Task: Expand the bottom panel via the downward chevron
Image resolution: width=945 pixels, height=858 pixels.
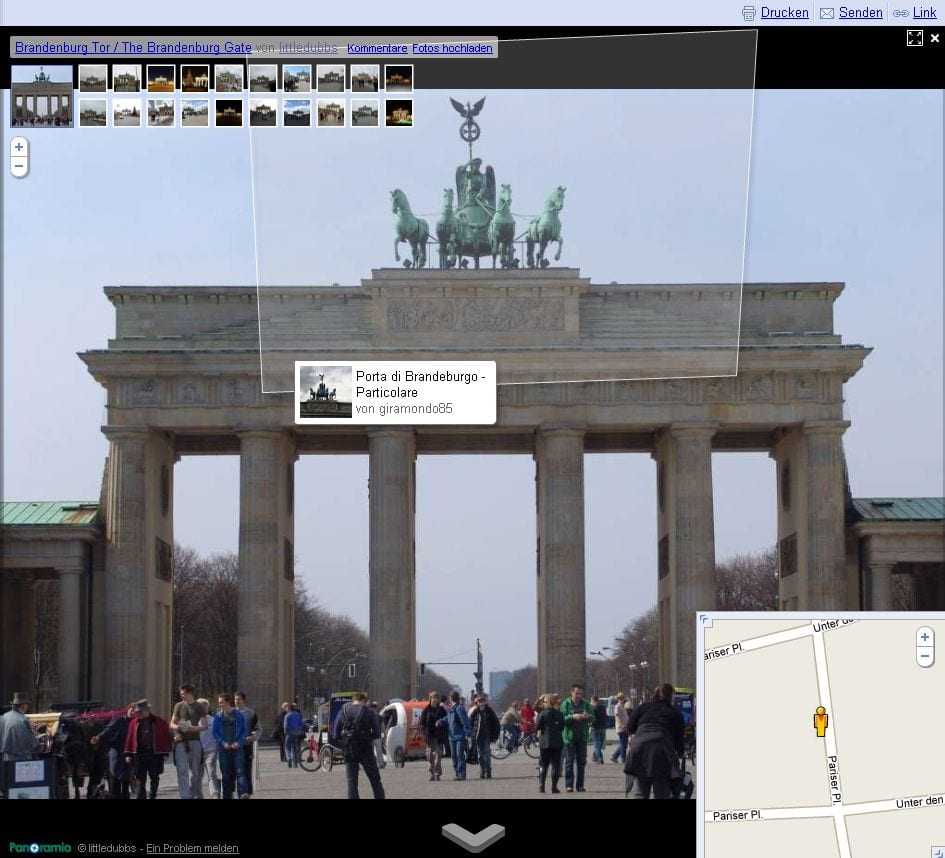Action: (472, 835)
